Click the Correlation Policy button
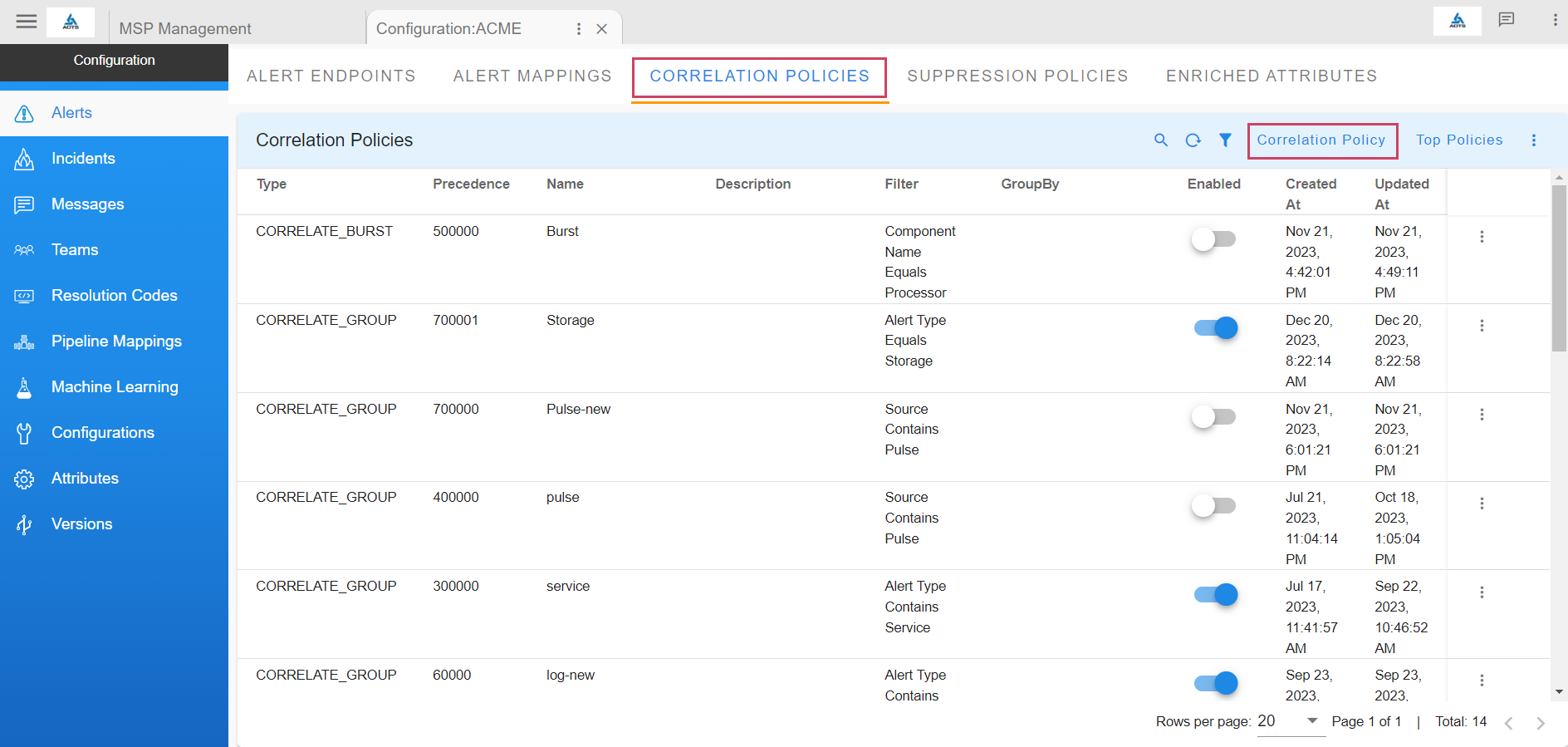Viewport: 1568px width, 747px height. coord(1321,140)
